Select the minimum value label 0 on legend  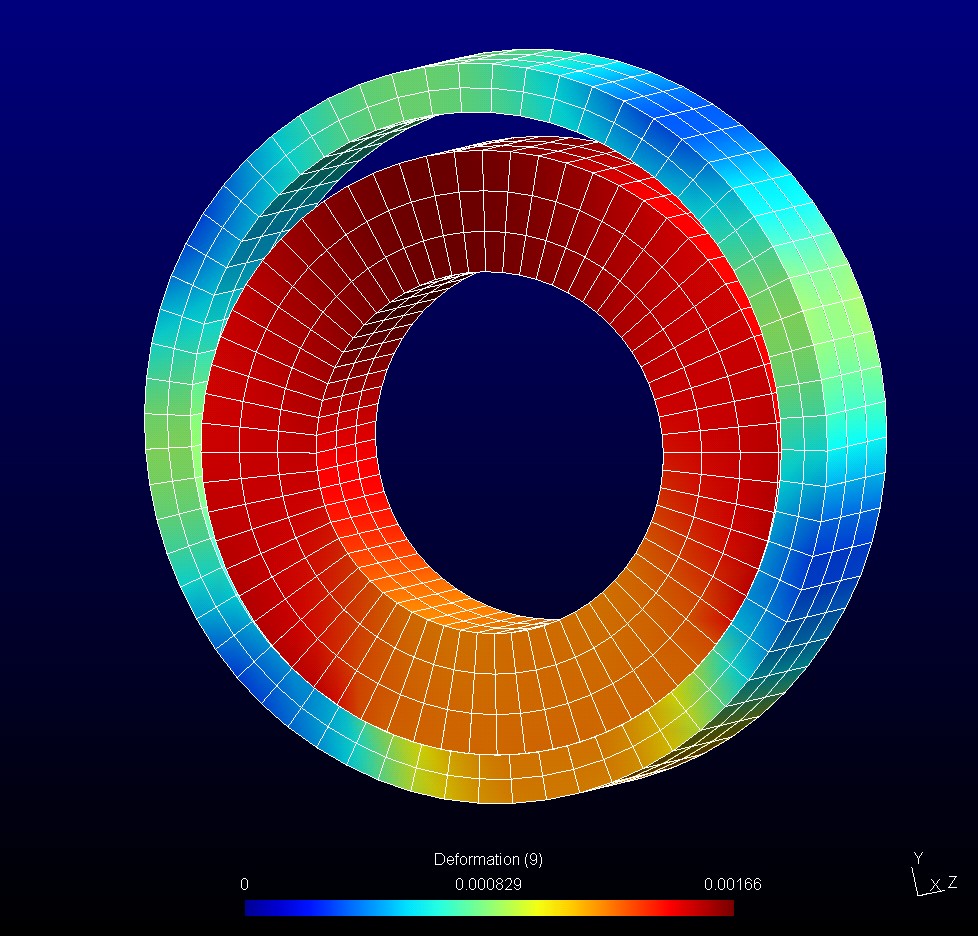point(245,884)
